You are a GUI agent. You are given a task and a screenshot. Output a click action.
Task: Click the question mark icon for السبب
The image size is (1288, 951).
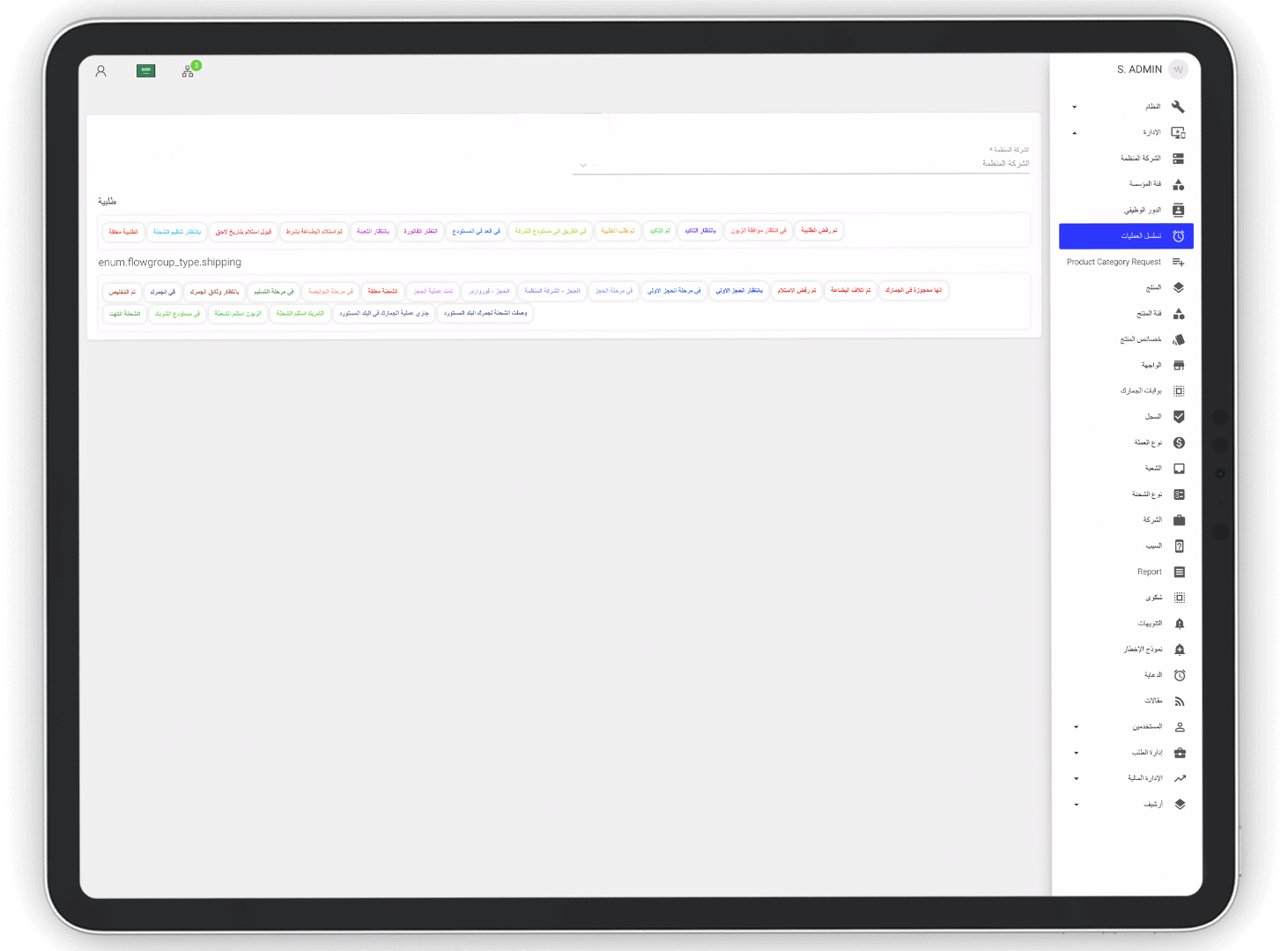(1179, 546)
